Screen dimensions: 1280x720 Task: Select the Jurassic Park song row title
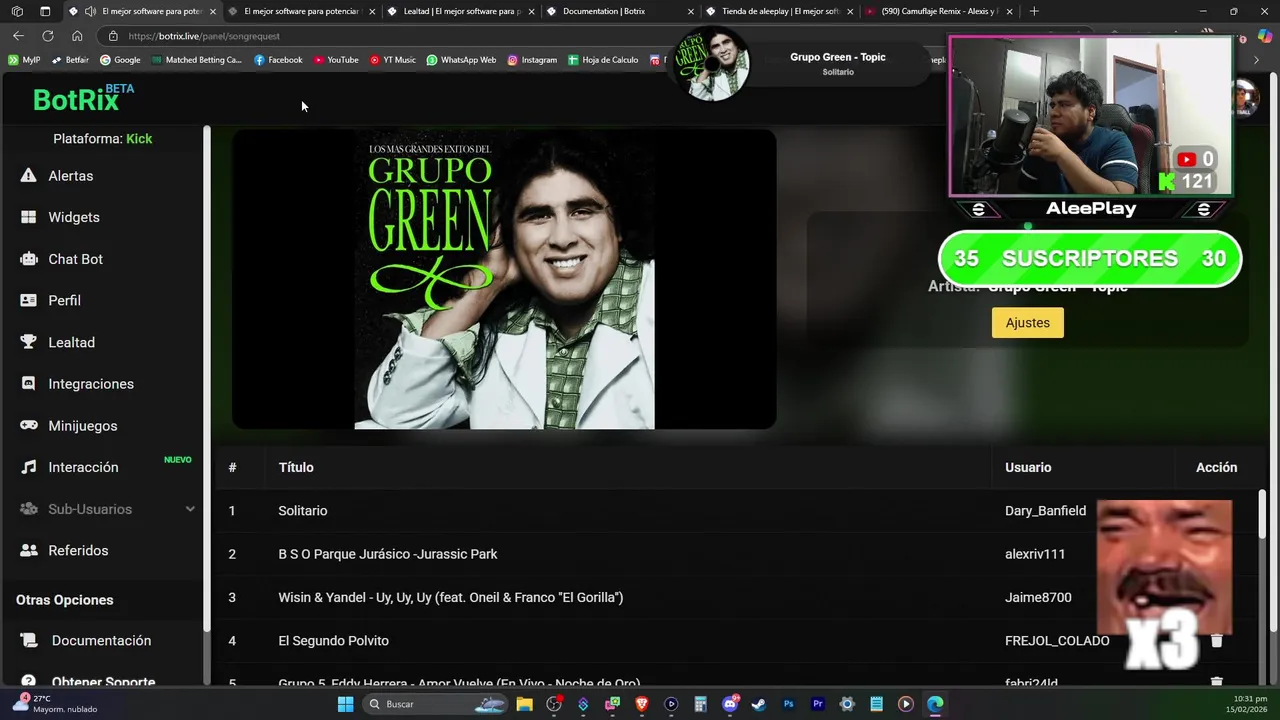(x=388, y=554)
